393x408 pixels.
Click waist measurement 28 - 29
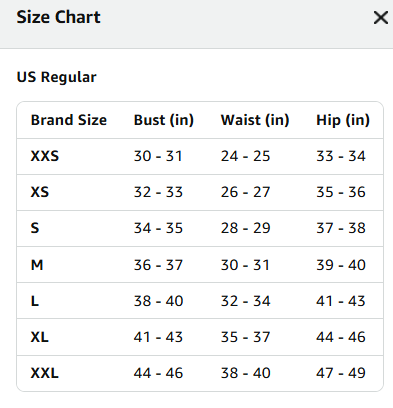(245, 228)
